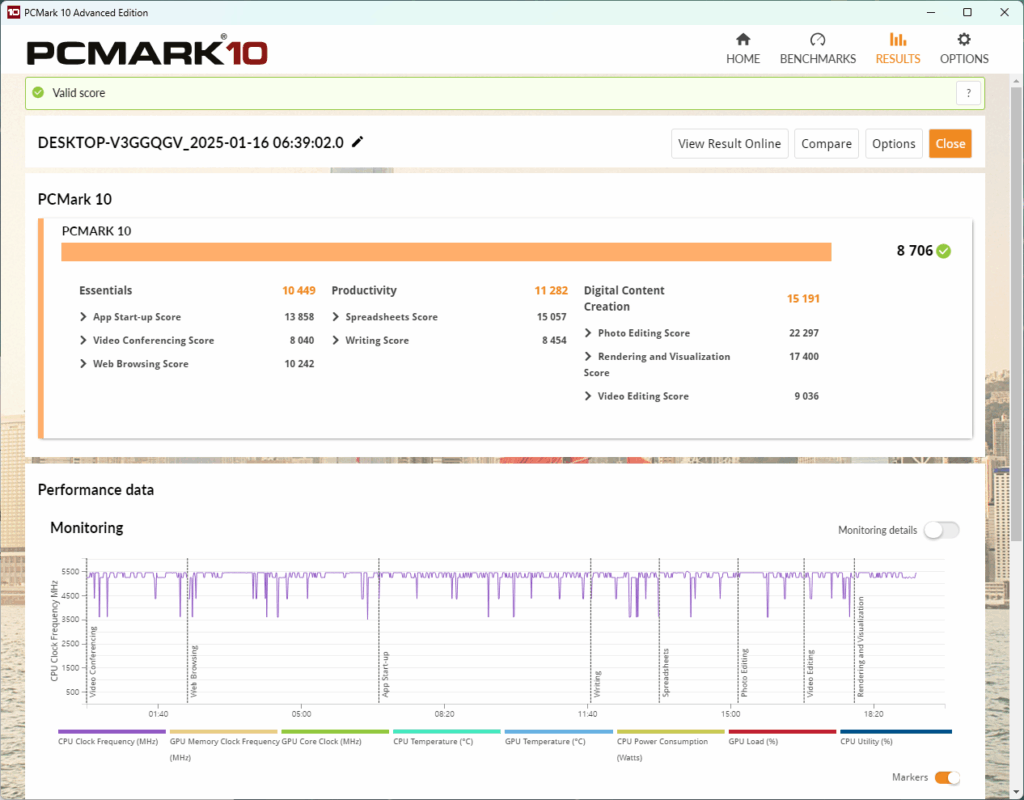
Task: Click the Web Browsing value 10 242
Action: point(299,364)
